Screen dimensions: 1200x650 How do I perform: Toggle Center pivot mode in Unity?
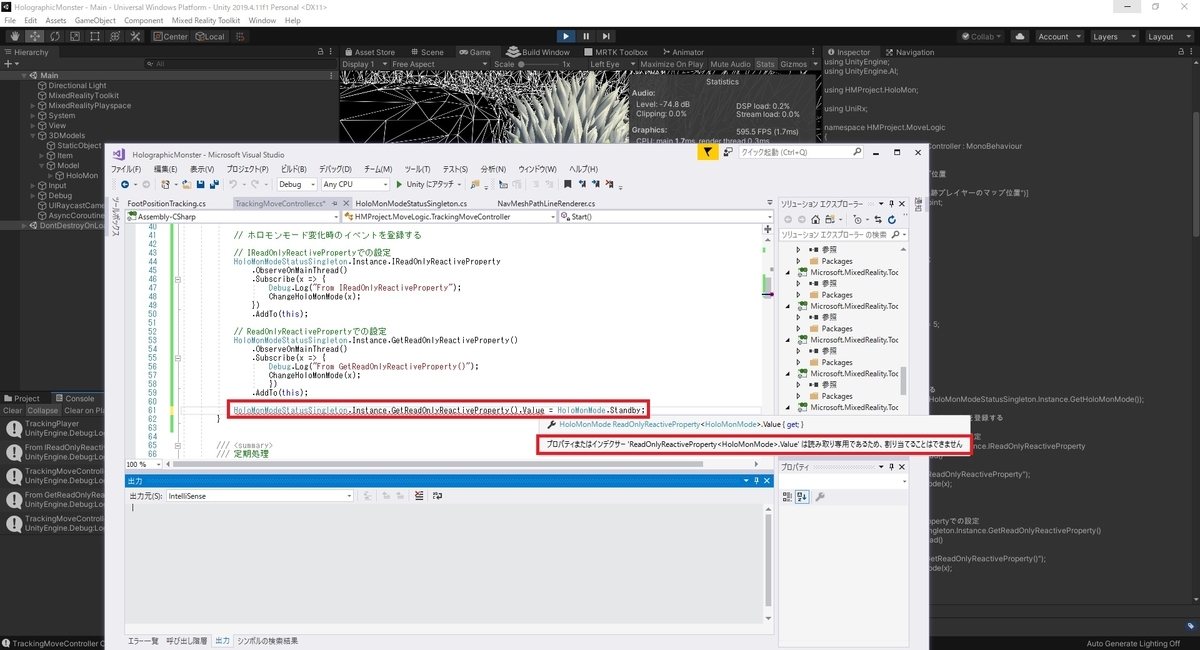(170, 37)
